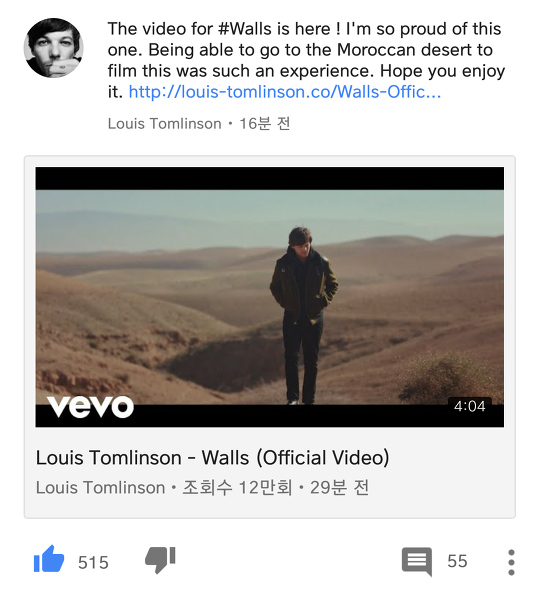Dislike the post with thumbs-down icon
Viewport: 540px width, 603px height.
tap(160, 560)
